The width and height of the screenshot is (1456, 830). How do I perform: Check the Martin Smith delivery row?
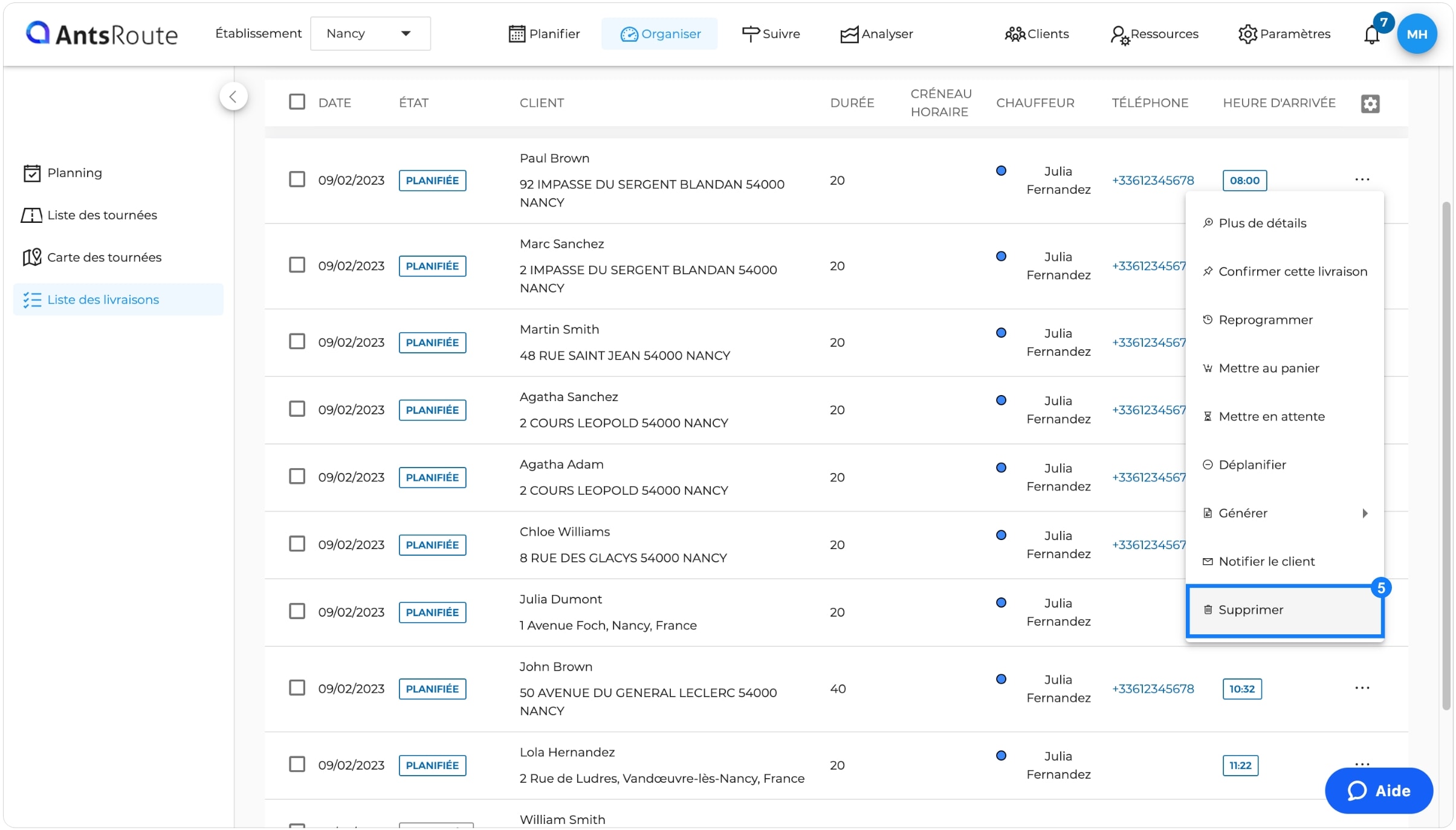click(297, 342)
